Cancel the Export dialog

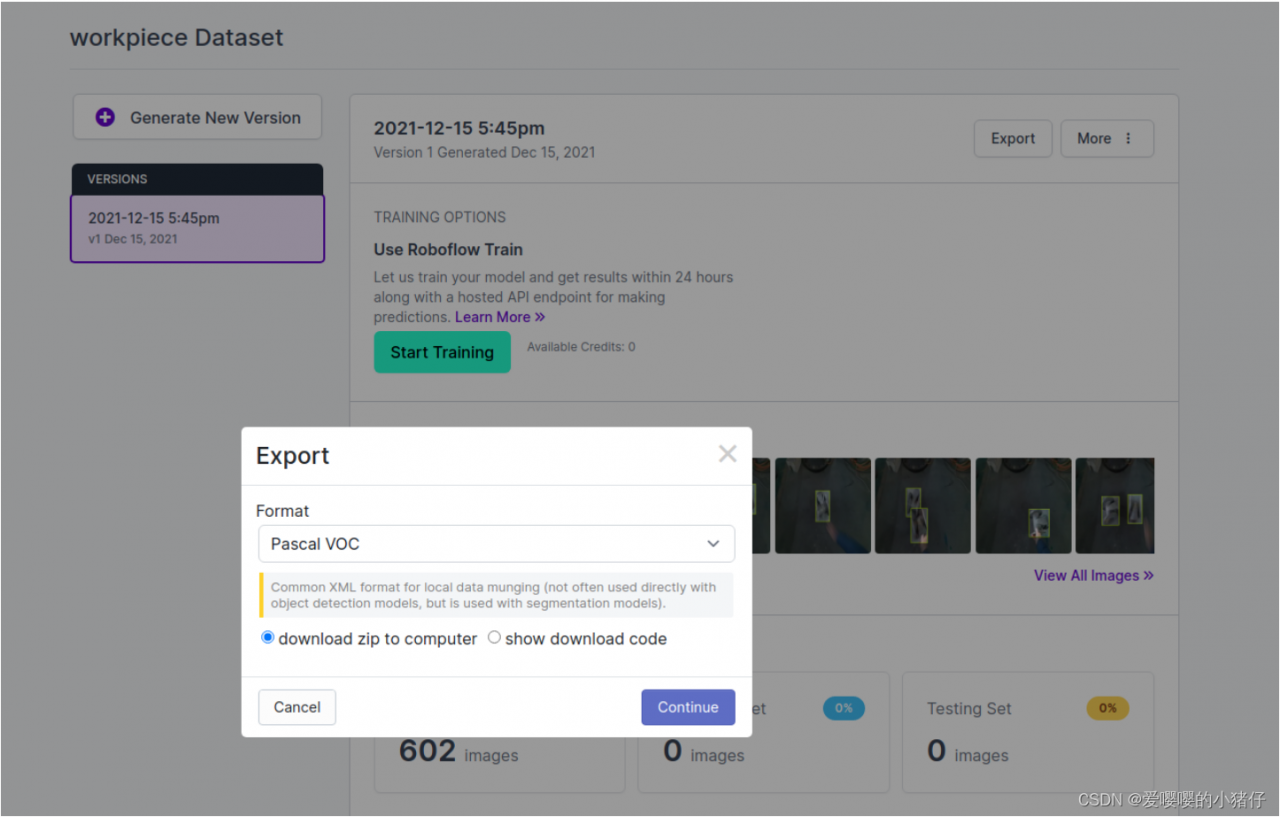[297, 707]
